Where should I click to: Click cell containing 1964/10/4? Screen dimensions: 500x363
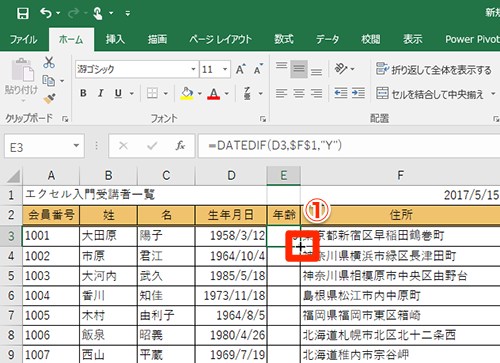pyautogui.click(x=231, y=256)
